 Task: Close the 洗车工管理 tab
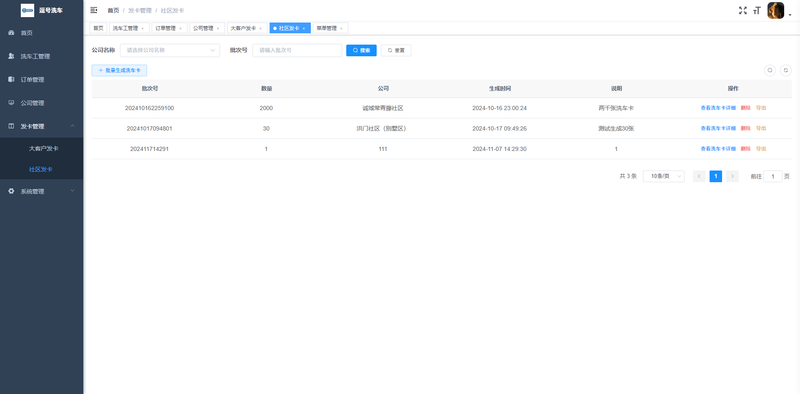point(142,29)
